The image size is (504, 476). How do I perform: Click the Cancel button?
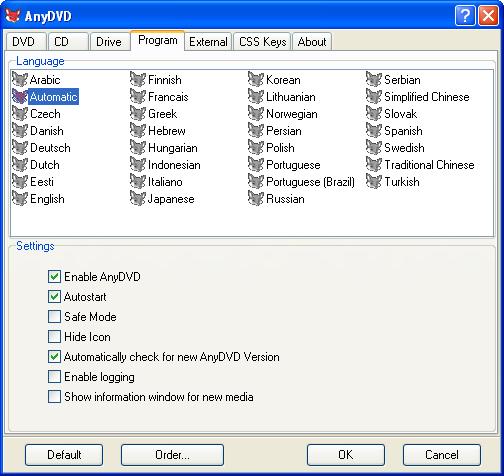coord(442,455)
